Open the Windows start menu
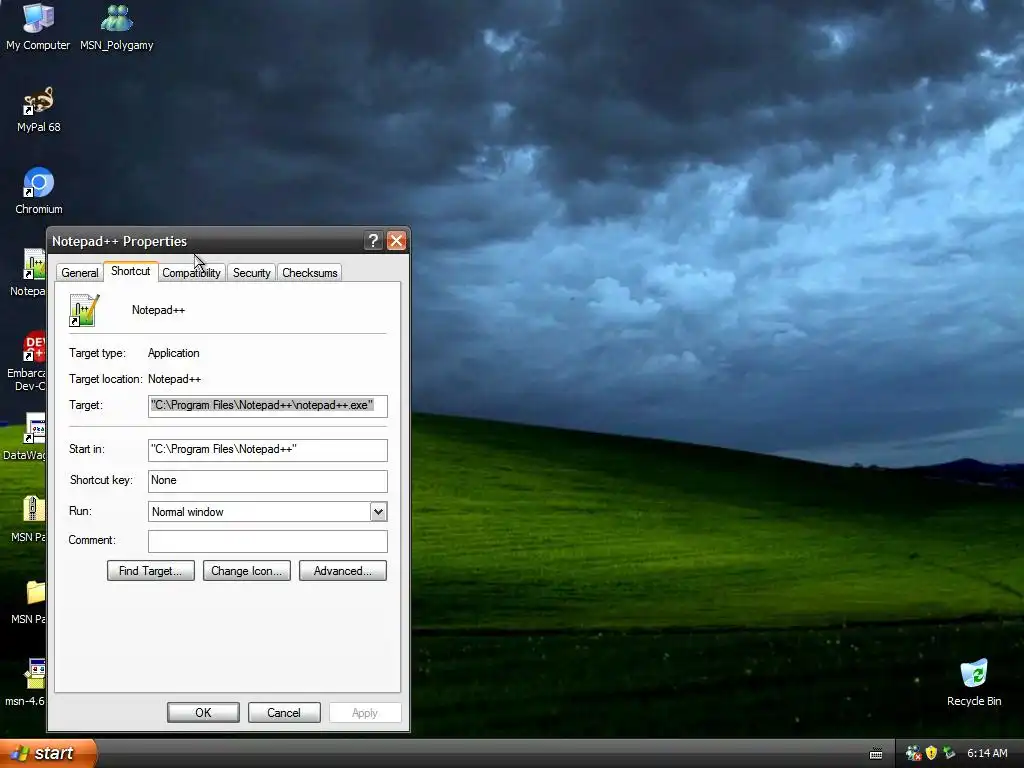 [48, 753]
